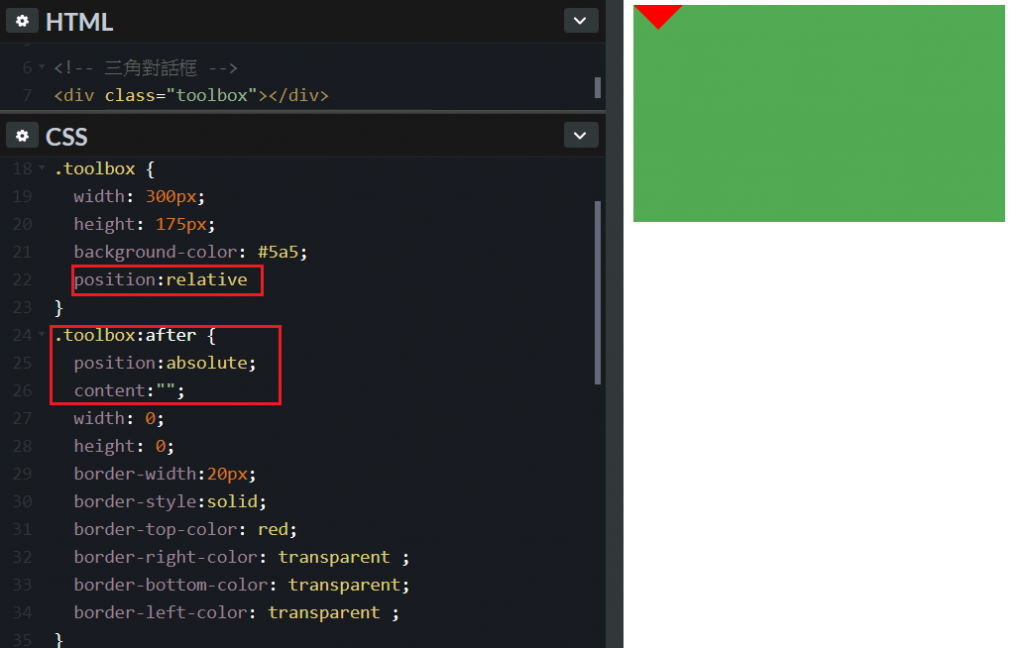Expand the CSS panel dropdown chevron
The width and height of the screenshot is (1024, 648).
[x=580, y=136]
